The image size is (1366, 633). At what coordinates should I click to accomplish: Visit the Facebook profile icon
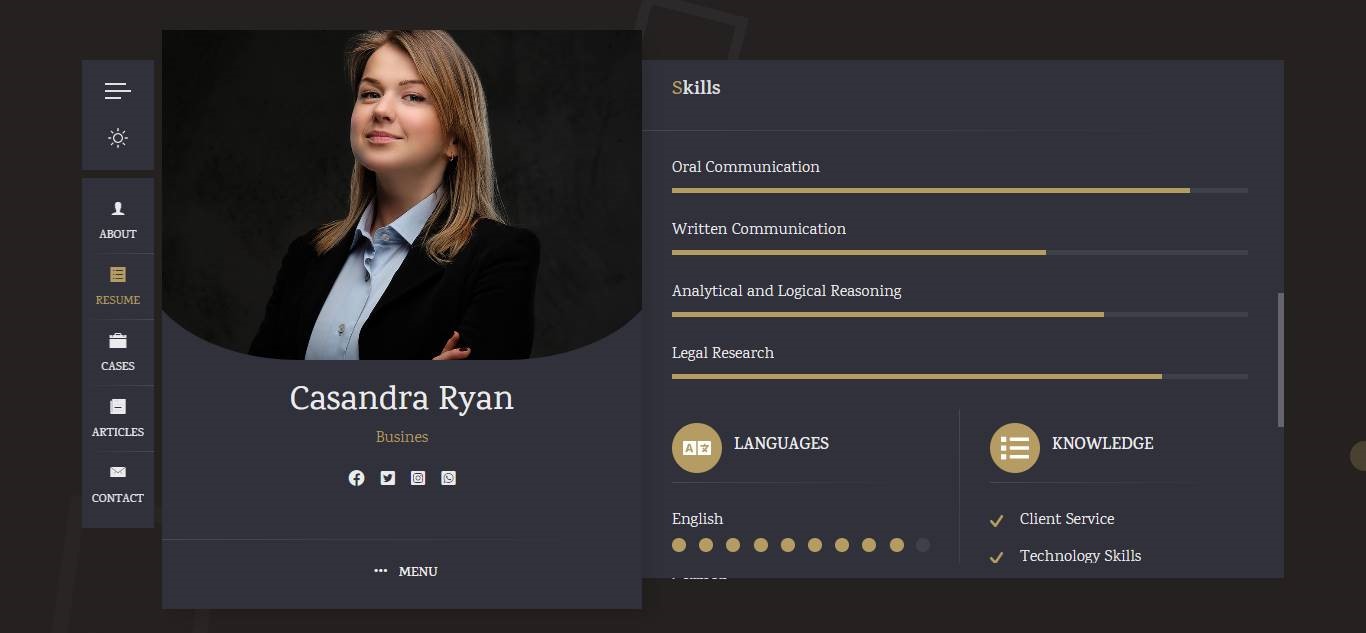[x=356, y=478]
